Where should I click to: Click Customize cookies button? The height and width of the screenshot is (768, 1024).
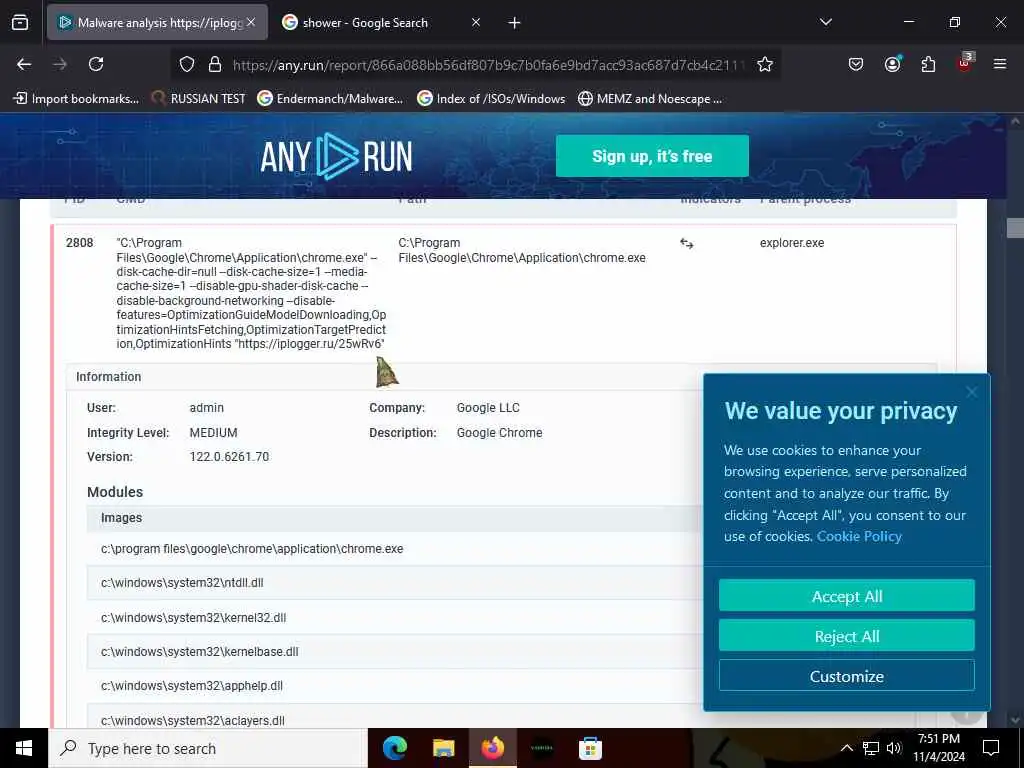pos(847,675)
